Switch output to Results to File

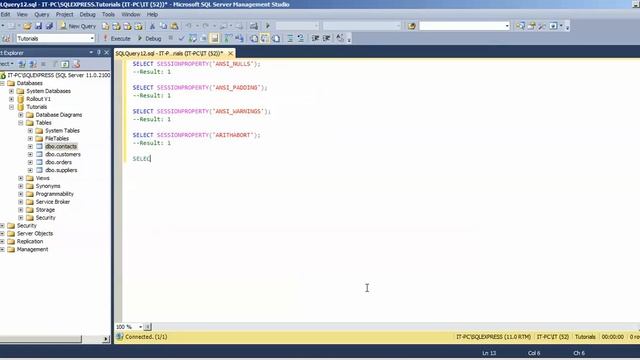point(276,38)
